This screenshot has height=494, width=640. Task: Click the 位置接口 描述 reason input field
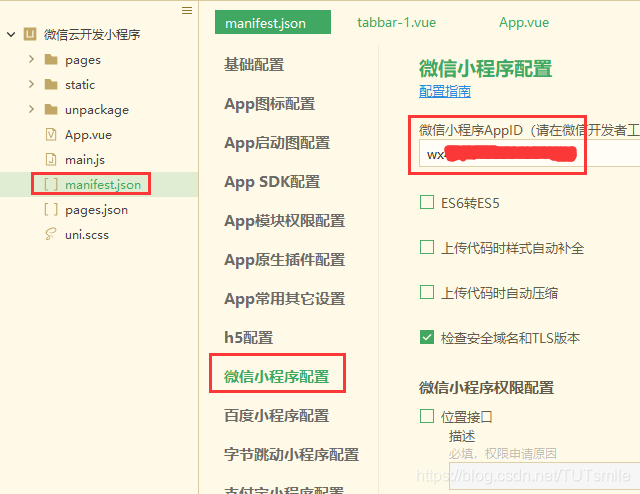(x=544, y=476)
